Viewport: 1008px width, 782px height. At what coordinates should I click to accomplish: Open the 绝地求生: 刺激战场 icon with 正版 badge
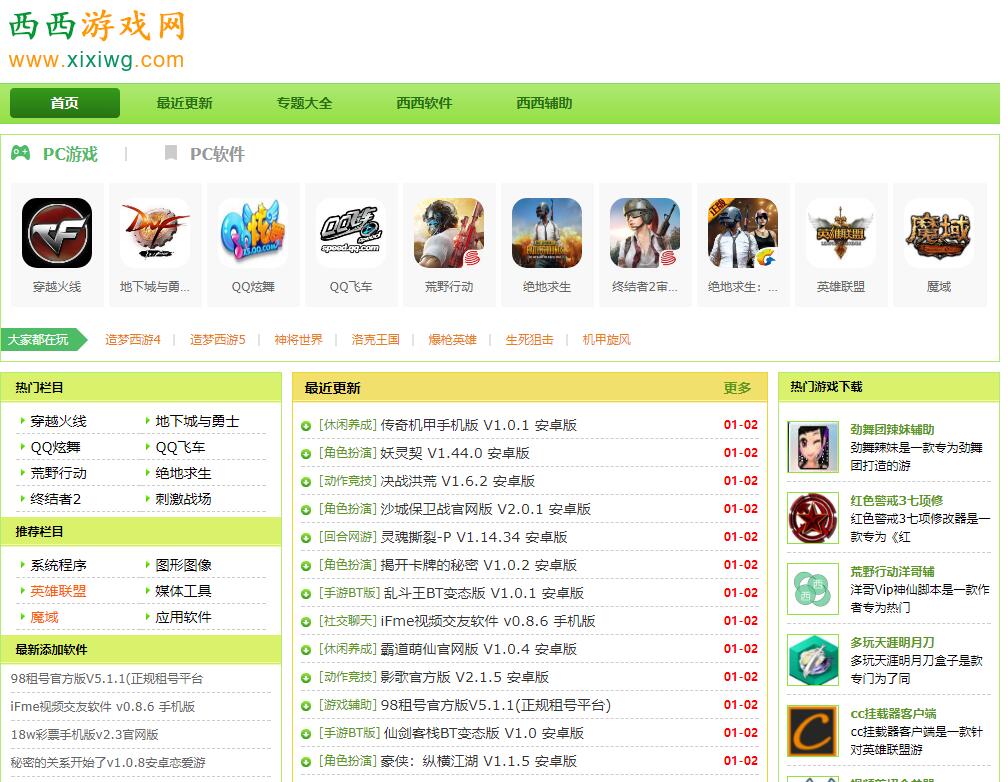click(x=743, y=233)
